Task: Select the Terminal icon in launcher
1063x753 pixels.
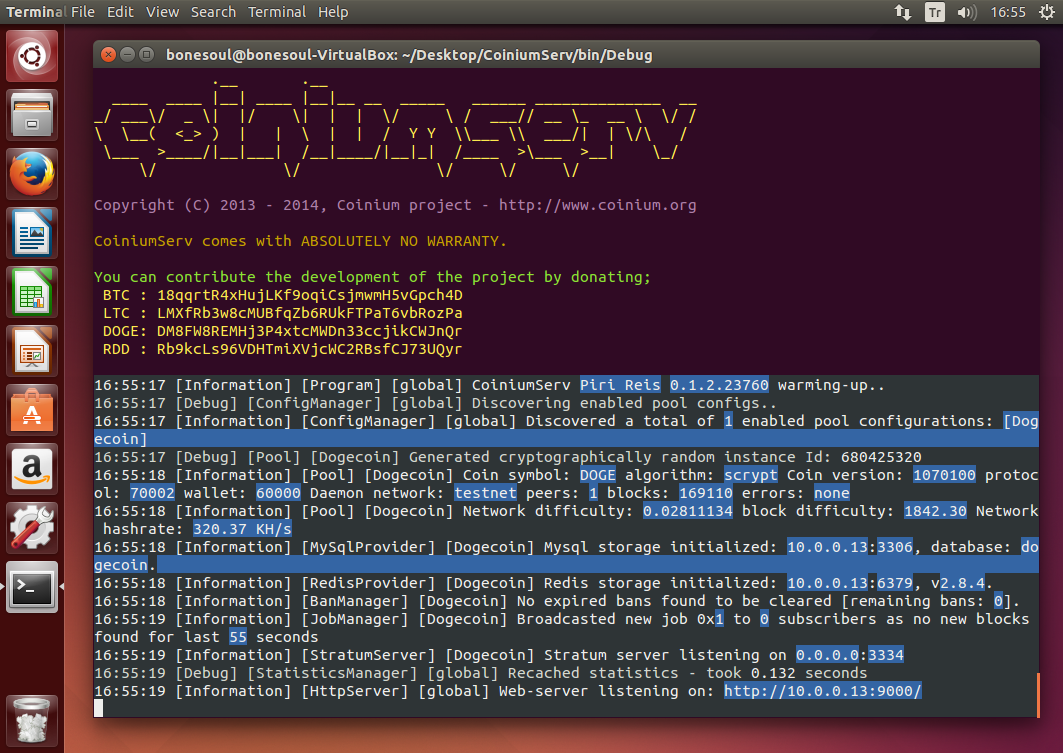Action: coord(32,587)
